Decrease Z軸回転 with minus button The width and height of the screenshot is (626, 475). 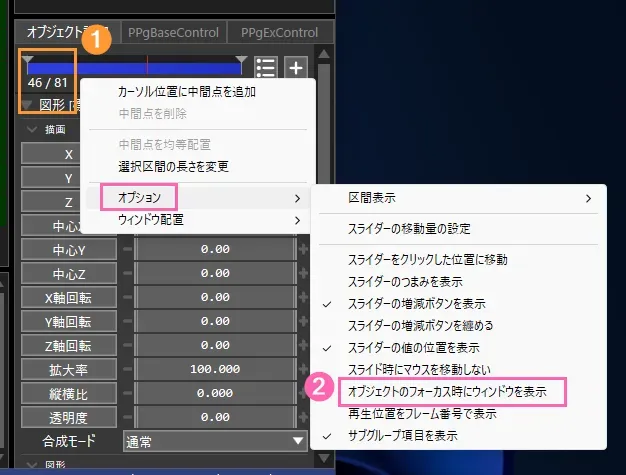tap(127, 345)
